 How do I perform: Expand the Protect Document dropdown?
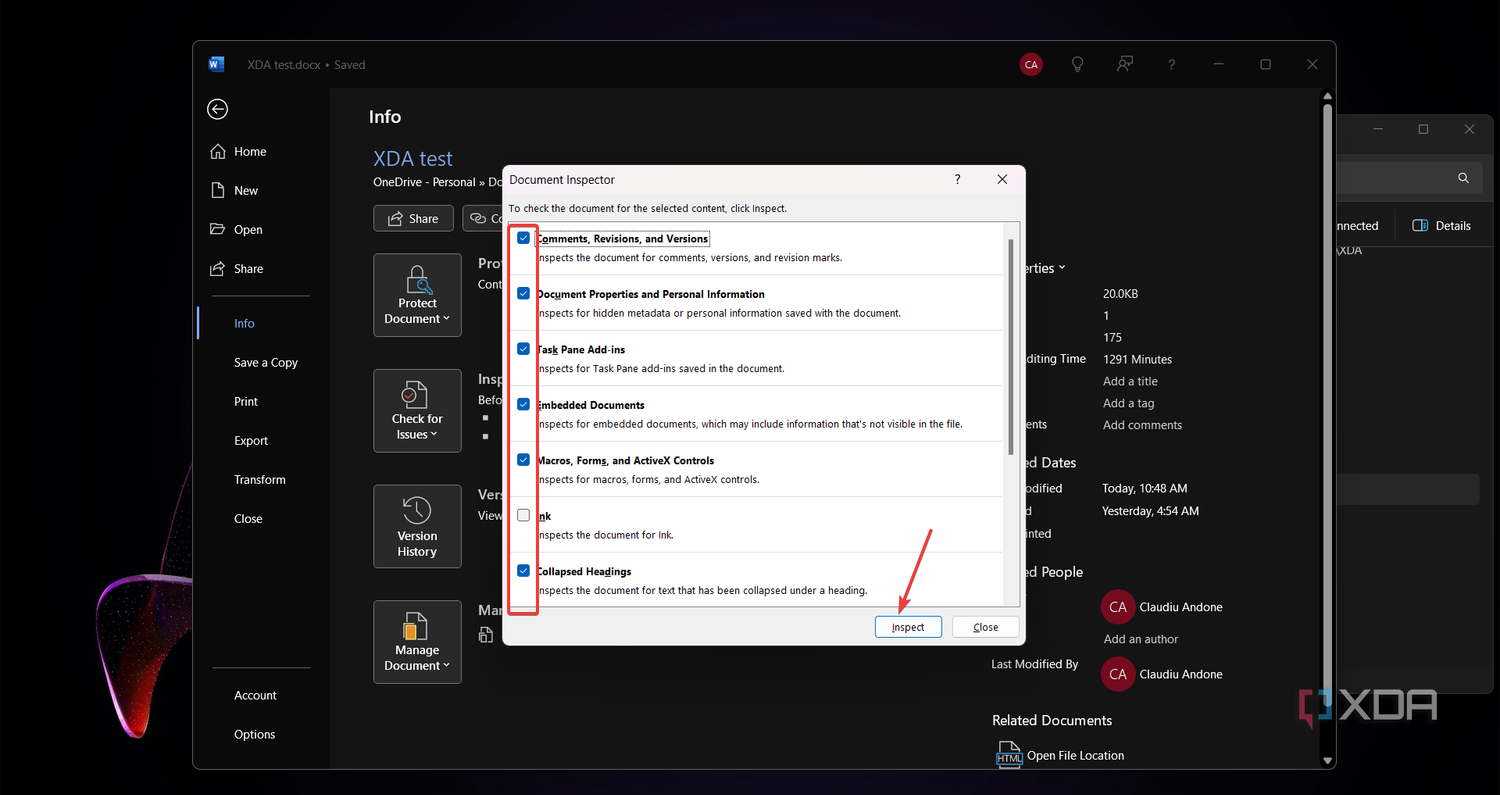point(417,295)
